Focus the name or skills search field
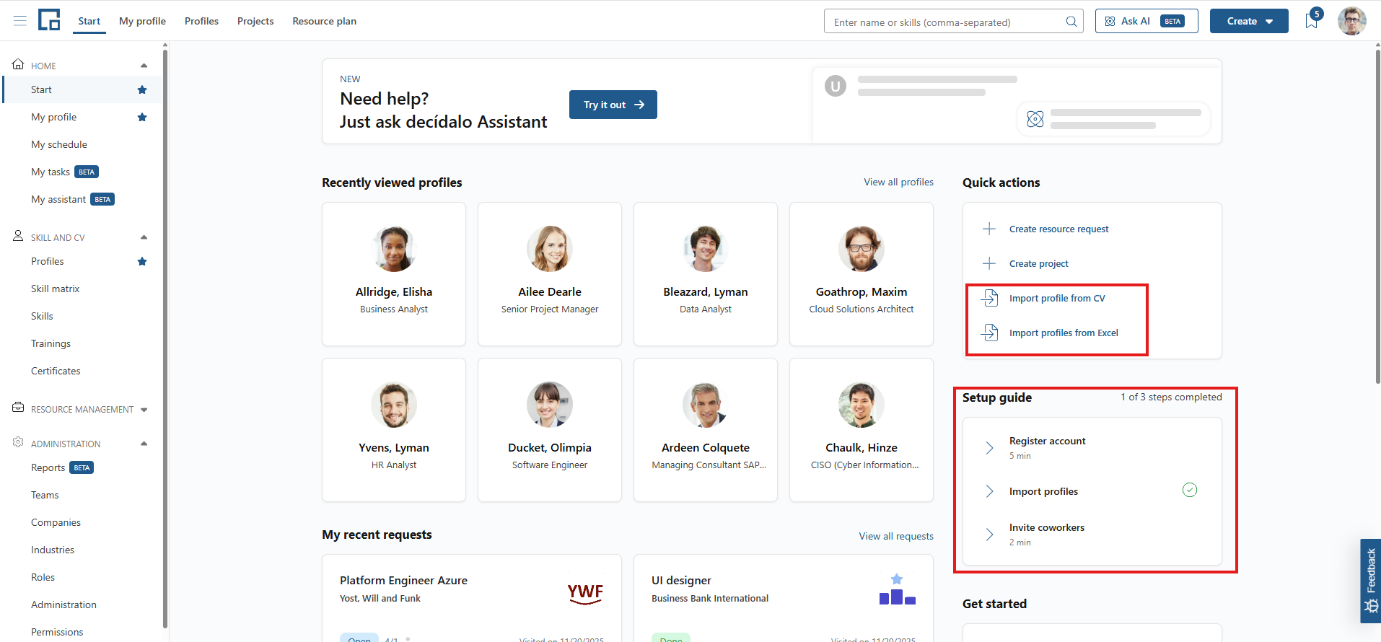1381x642 pixels. [954, 21]
